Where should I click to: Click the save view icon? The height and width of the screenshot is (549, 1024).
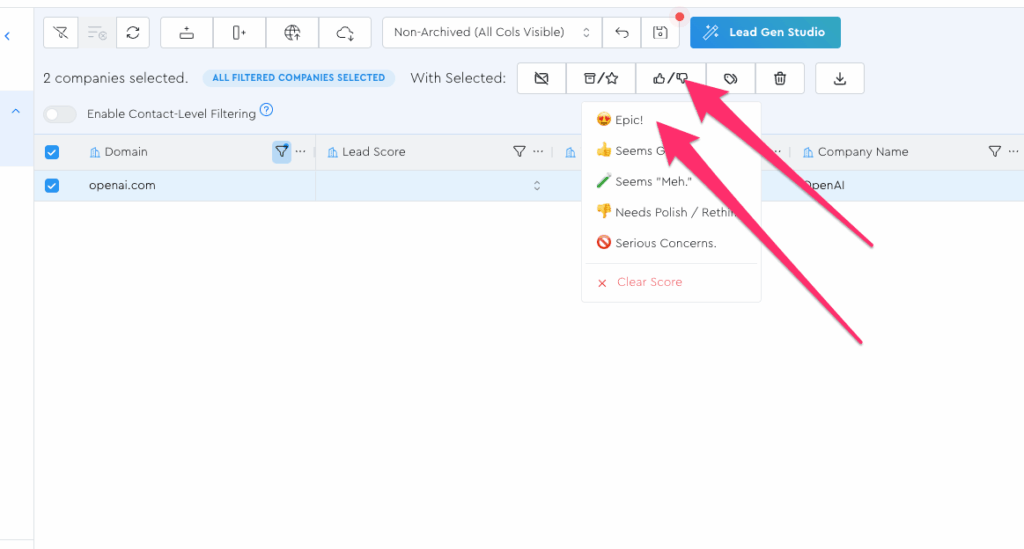point(660,33)
